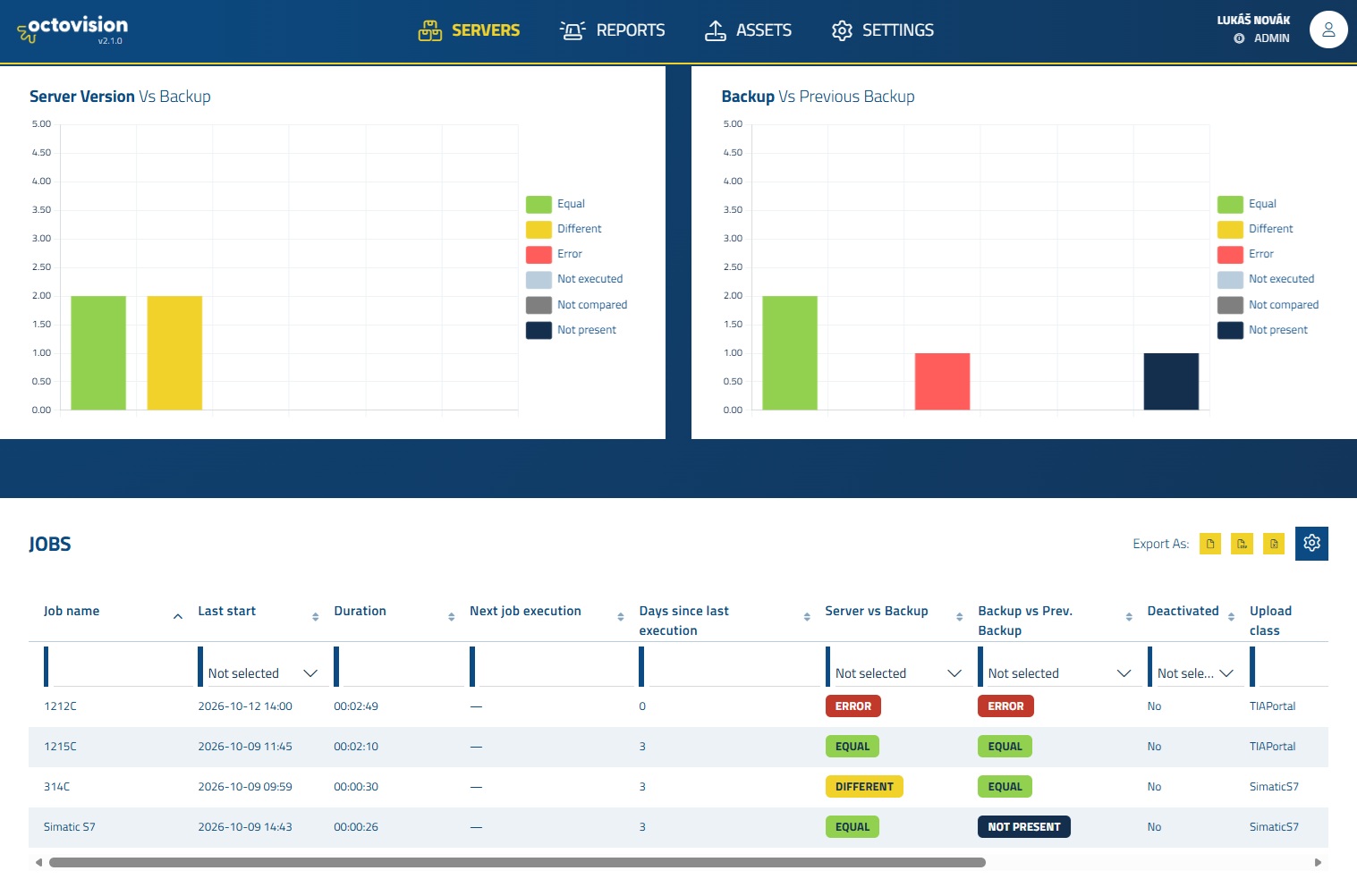Click Different swatch in Backup Vs Previous legend

point(1230,229)
